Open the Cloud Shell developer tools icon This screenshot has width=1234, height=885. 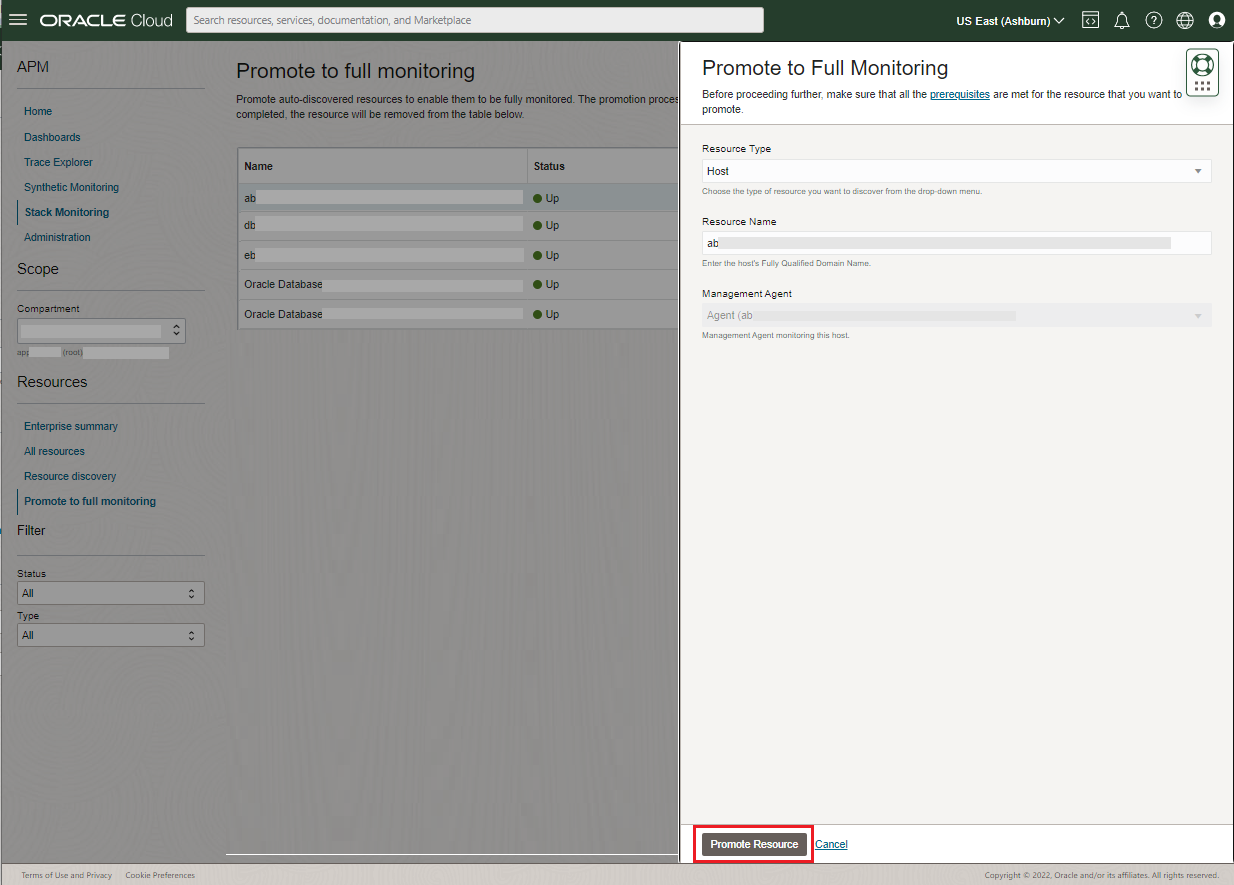point(1091,20)
